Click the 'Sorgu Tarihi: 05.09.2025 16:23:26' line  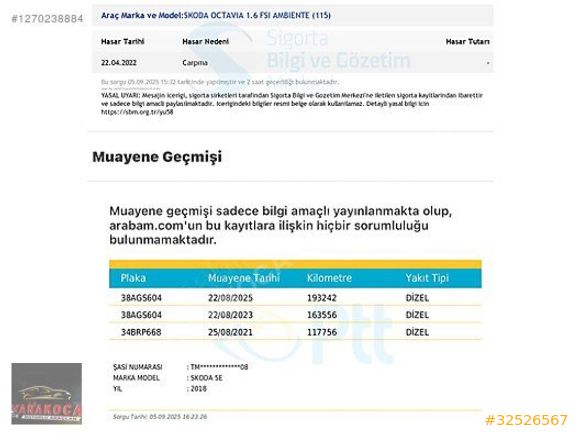(x=160, y=417)
